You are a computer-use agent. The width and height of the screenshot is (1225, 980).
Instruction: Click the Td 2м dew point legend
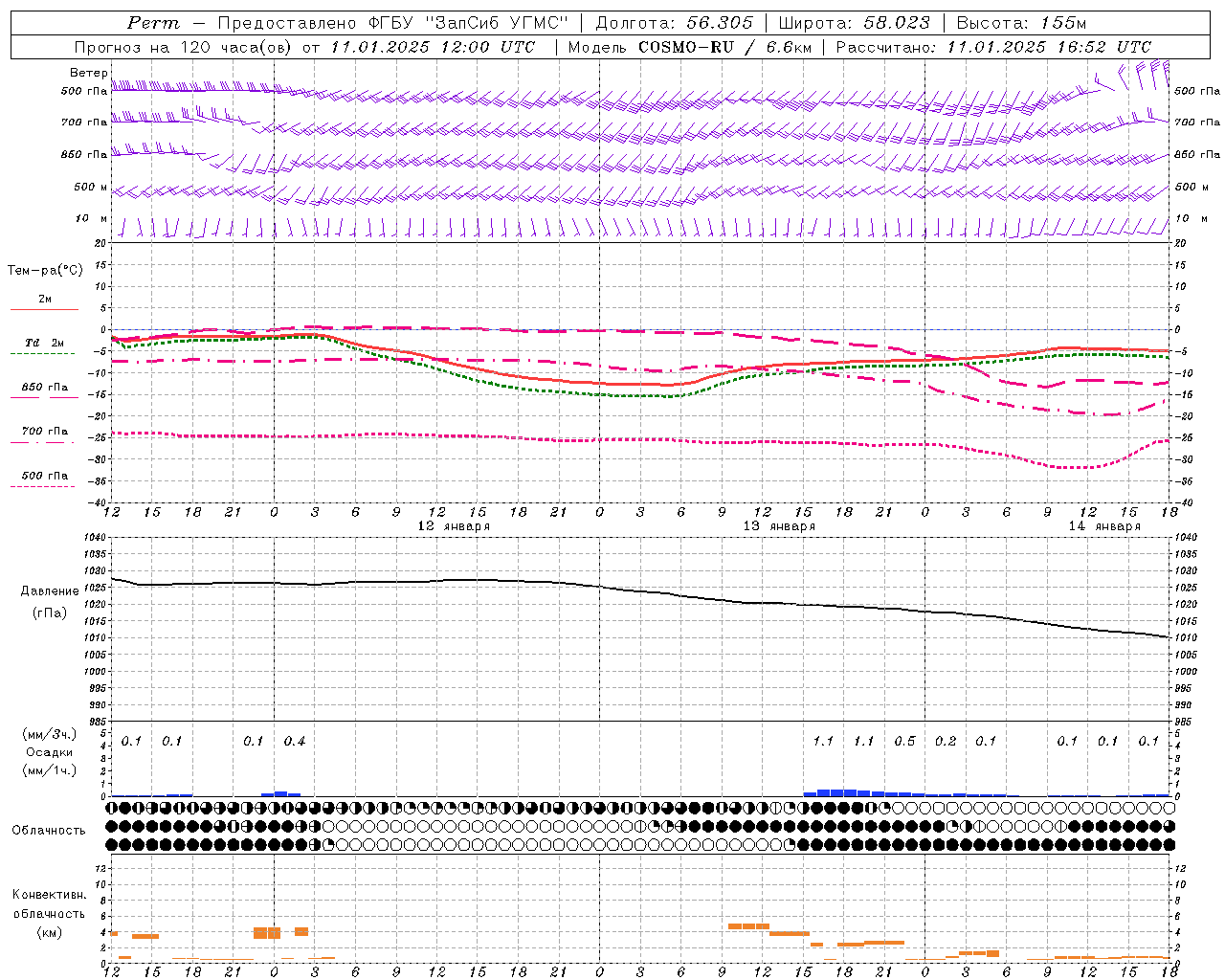(x=44, y=343)
